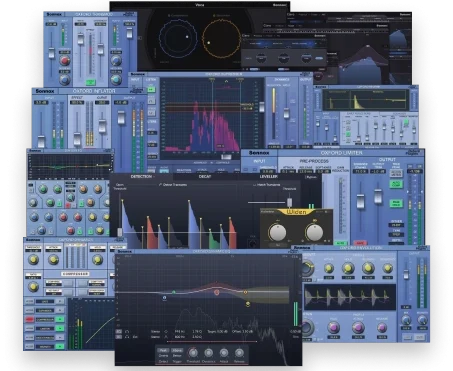Click the waveform display in Oxford Envolution
This screenshot has height=371, width=453.
point(349,296)
